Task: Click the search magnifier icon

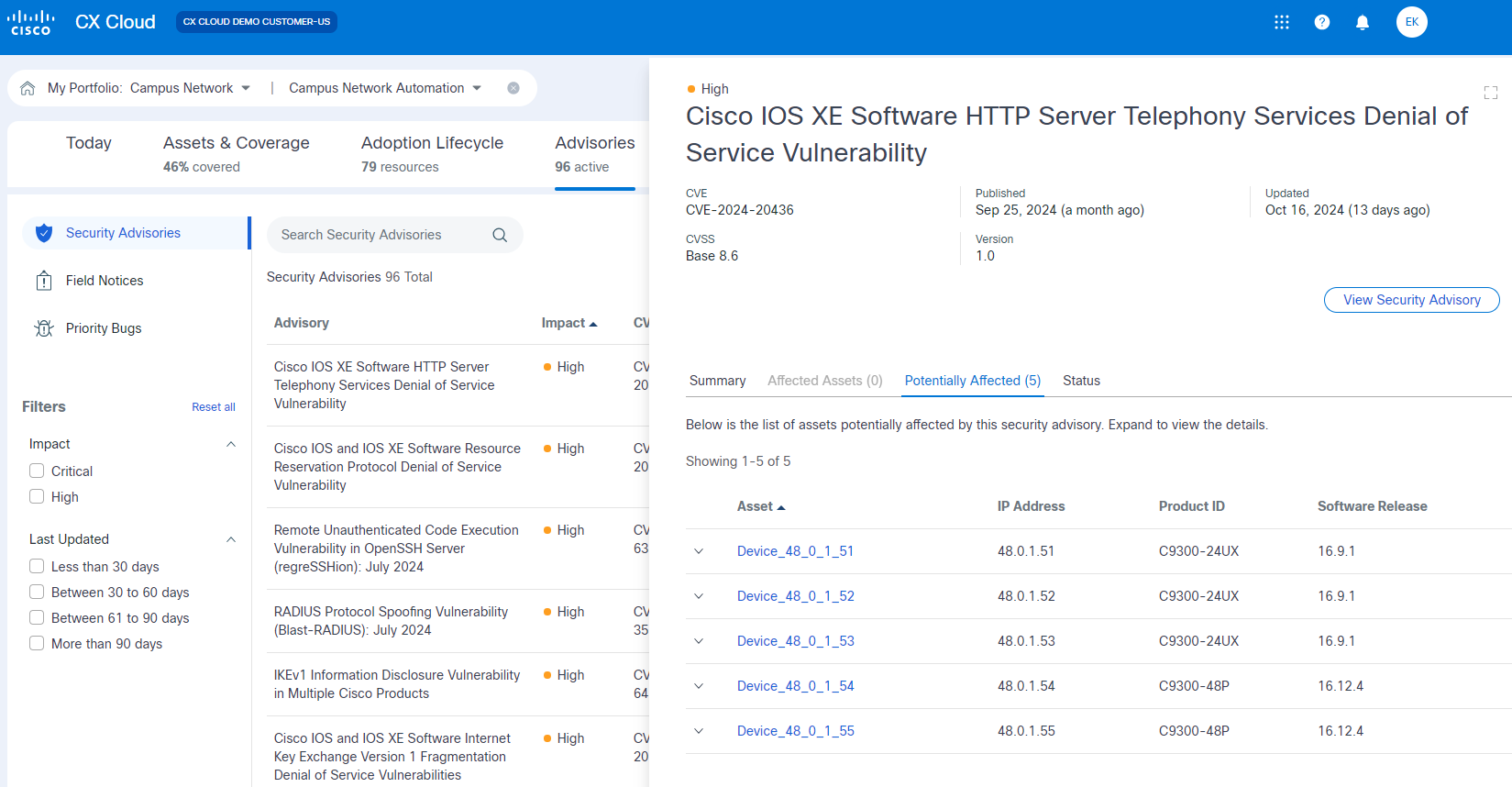Action: coord(500,235)
